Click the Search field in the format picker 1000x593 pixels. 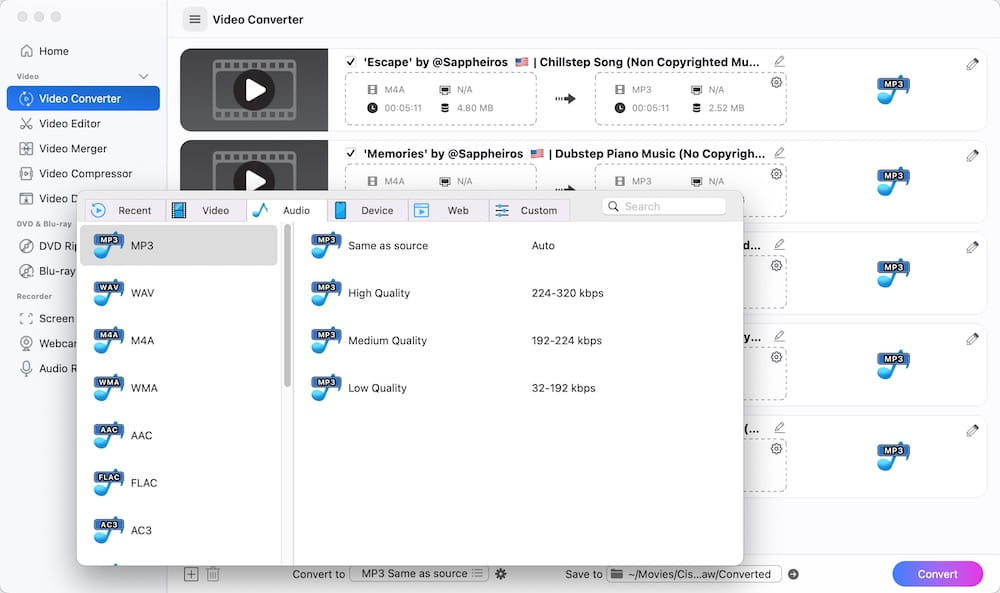(664, 207)
